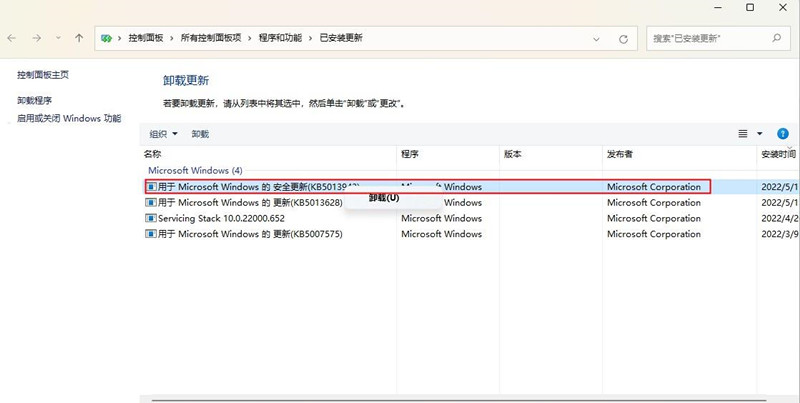Viewport: 800px width, 403px height.
Task: Click the 卸载 toolbar button
Action: [x=200, y=134]
